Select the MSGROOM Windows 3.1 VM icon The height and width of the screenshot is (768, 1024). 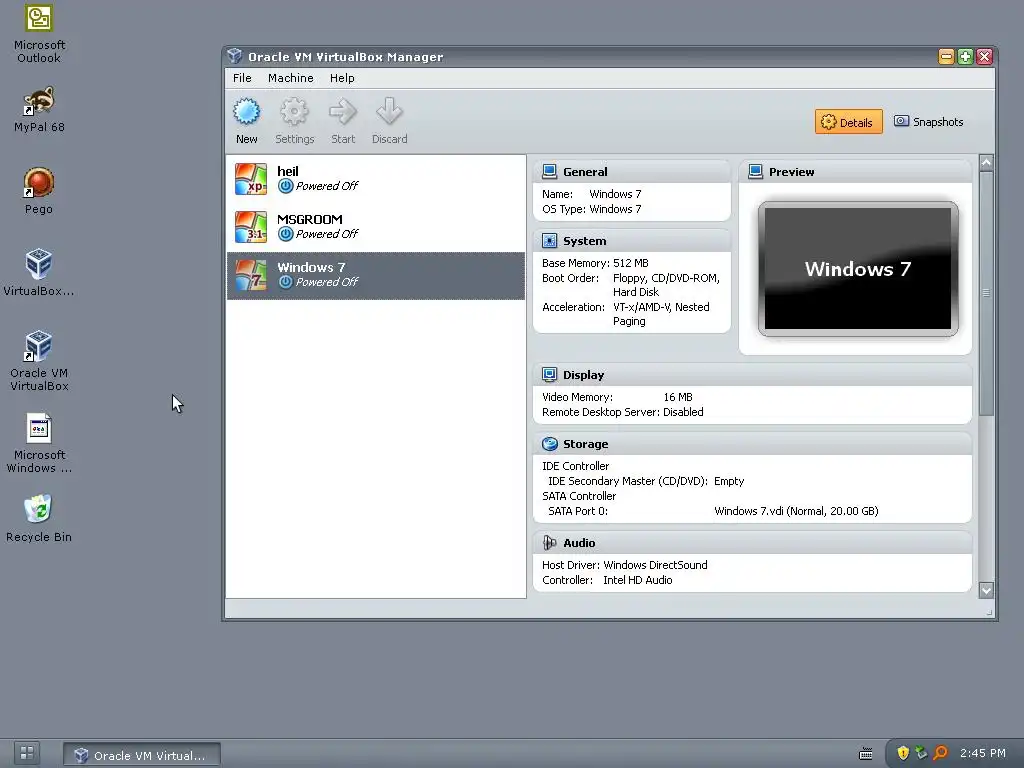251,227
